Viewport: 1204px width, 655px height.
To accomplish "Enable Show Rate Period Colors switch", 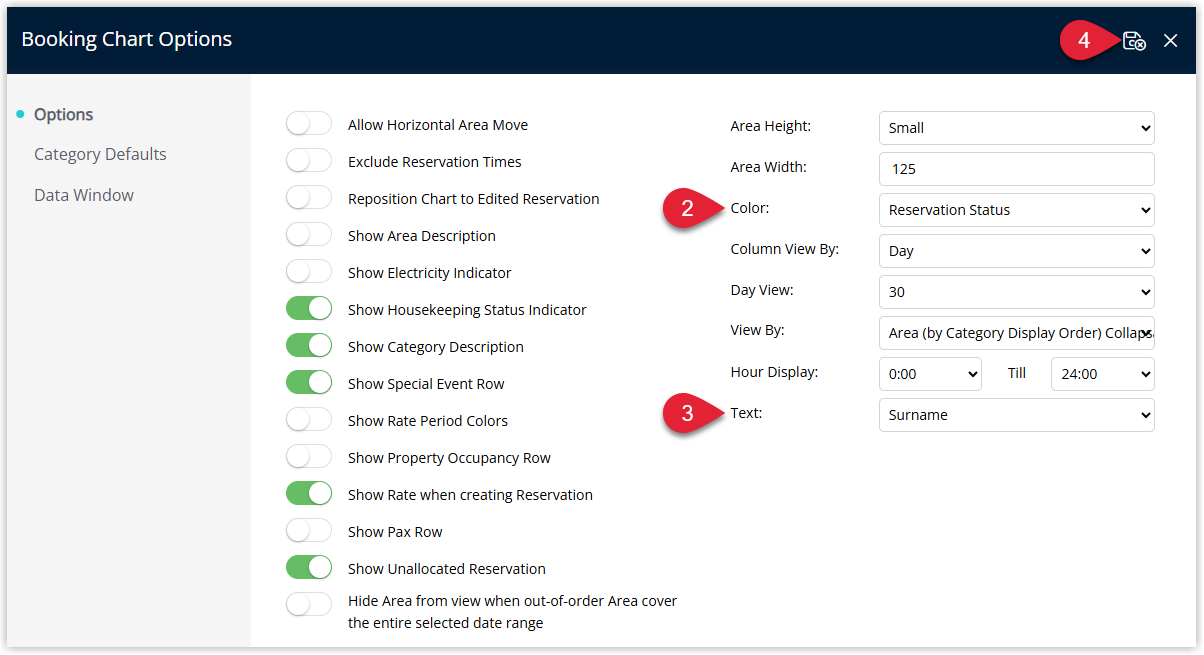I will pos(308,420).
